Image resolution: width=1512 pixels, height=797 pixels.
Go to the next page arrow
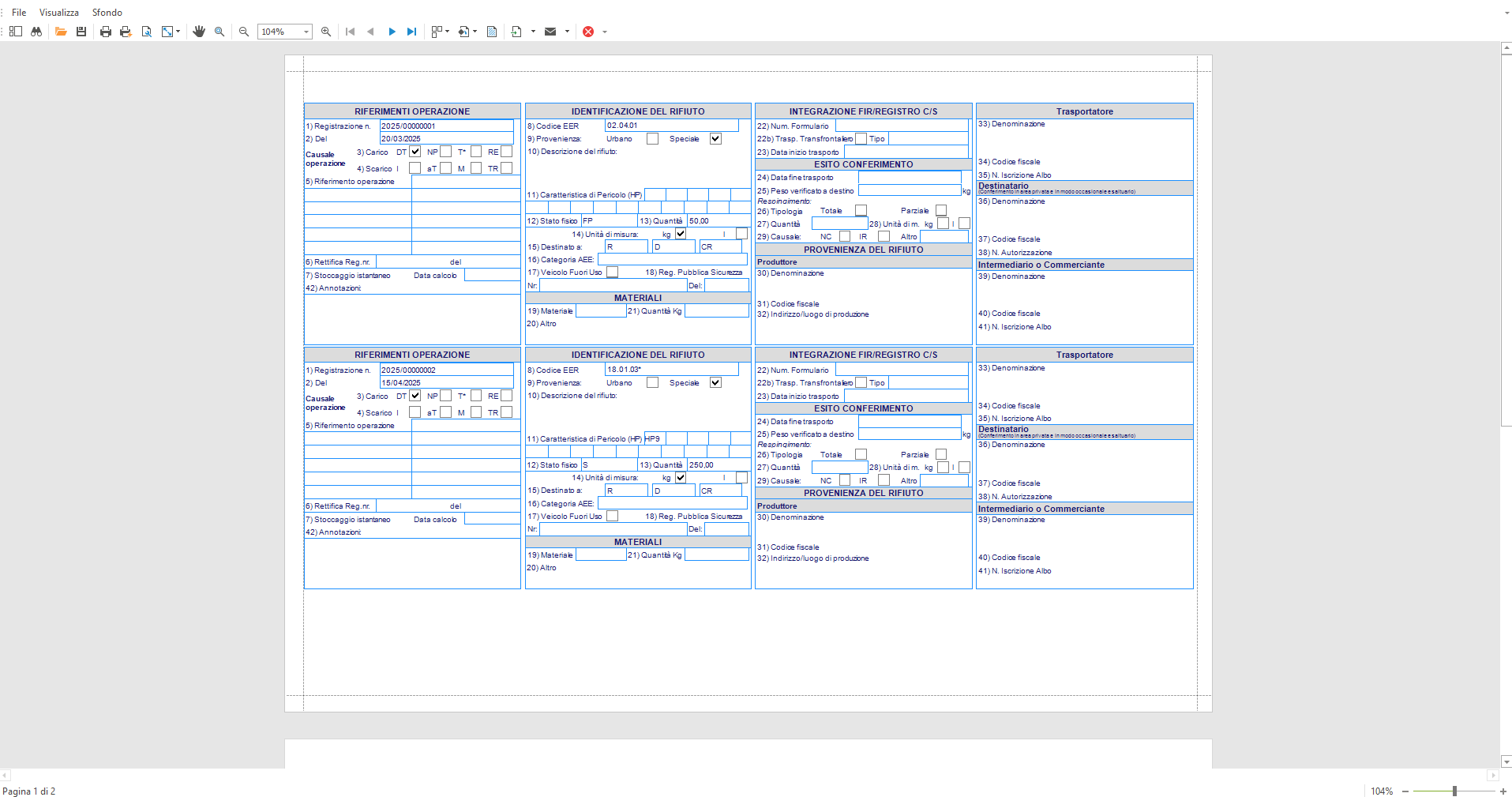pos(392,32)
